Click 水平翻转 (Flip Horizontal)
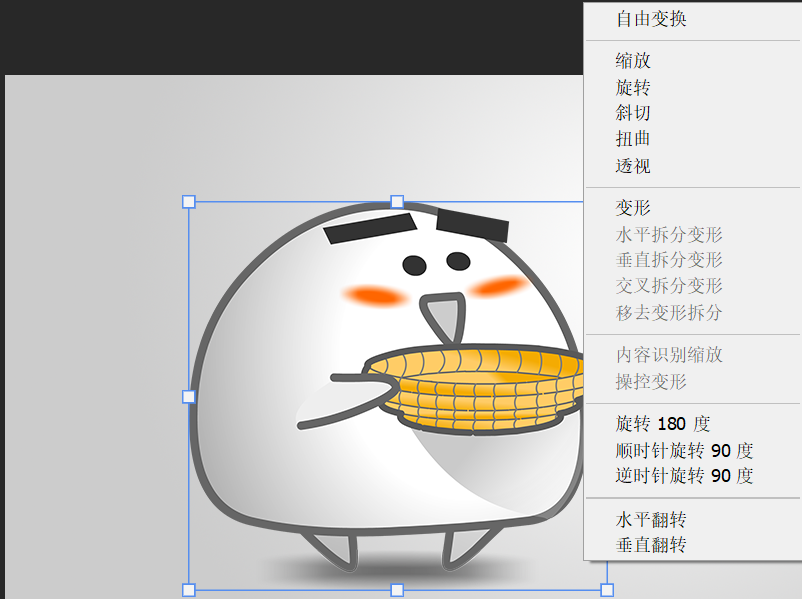Screen dimensions: 802x599 click(x=651, y=519)
